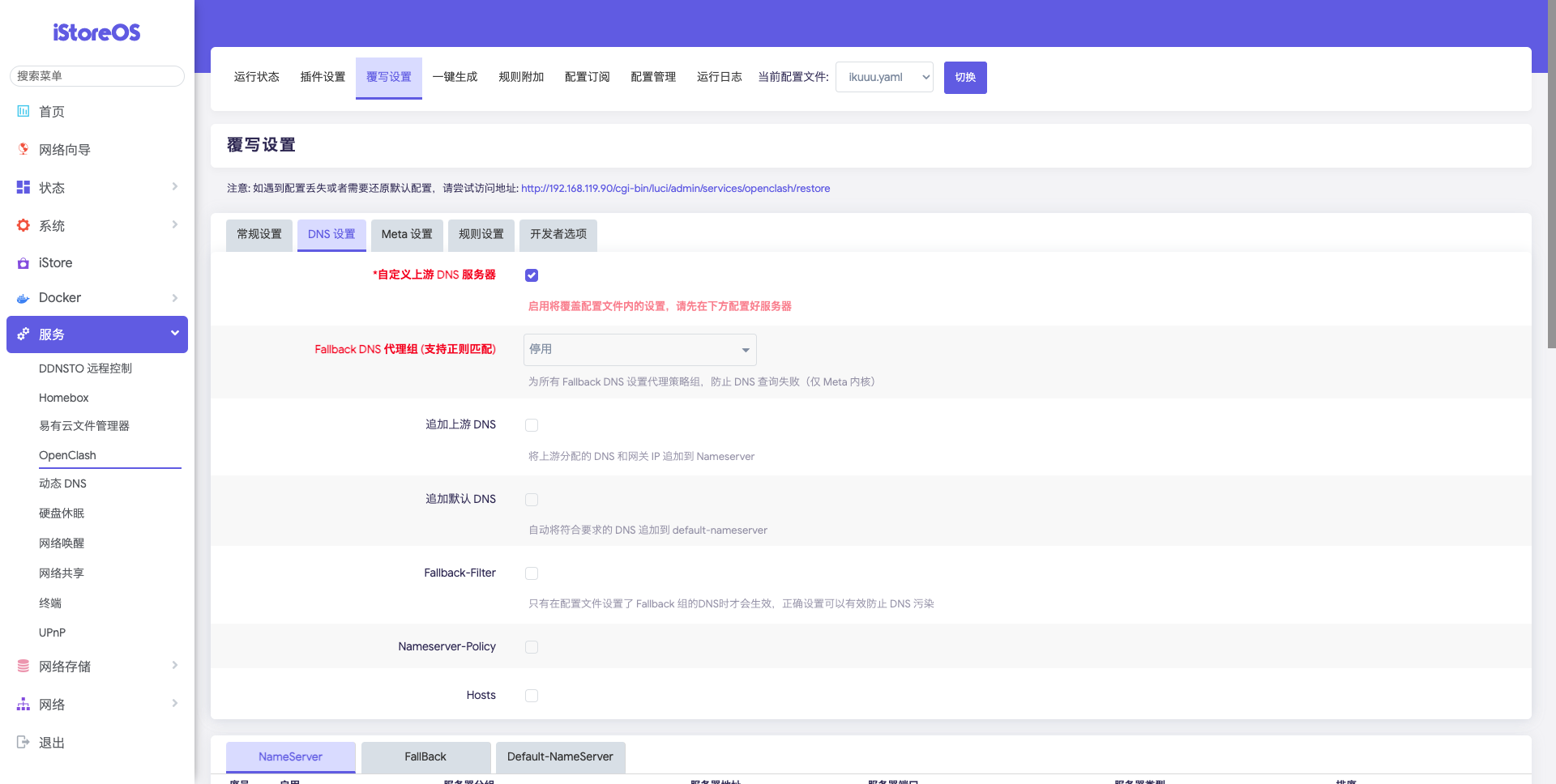
Task: Open the 规则附加 tab
Action: (x=521, y=77)
